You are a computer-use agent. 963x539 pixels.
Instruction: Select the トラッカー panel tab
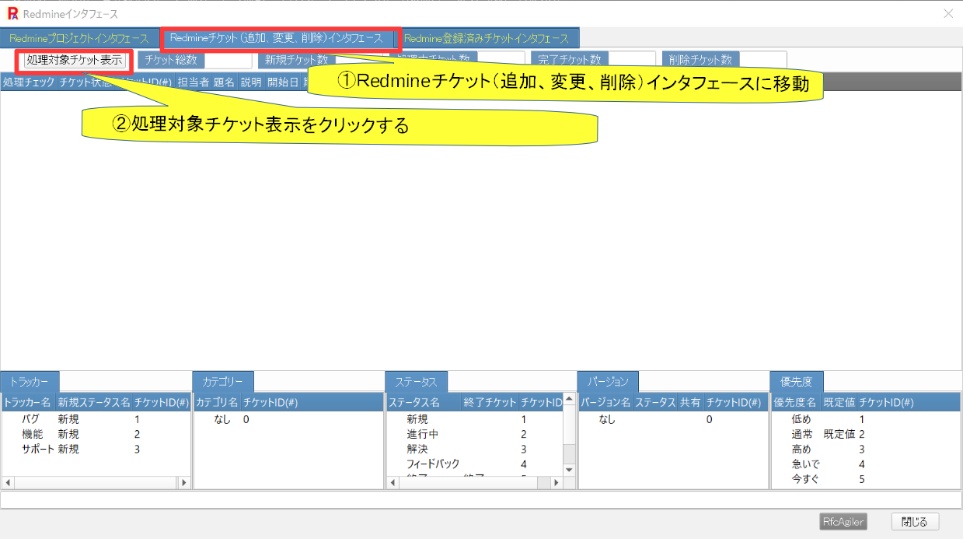[x=29, y=382]
